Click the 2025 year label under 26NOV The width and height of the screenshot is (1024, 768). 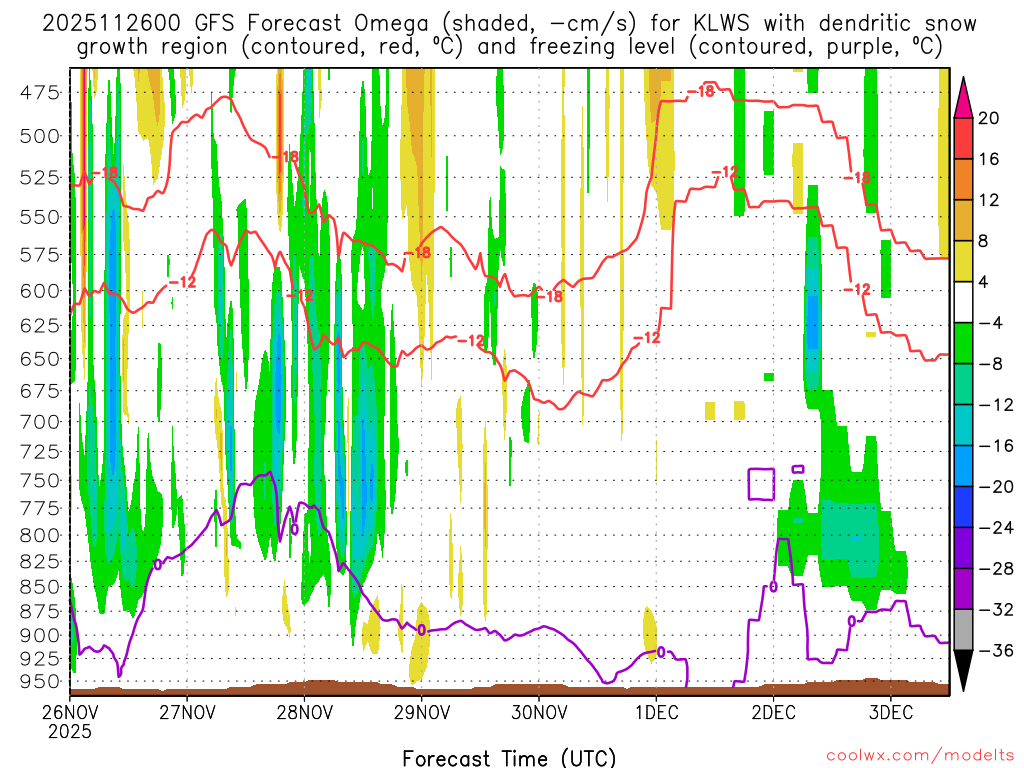[x=70, y=731]
